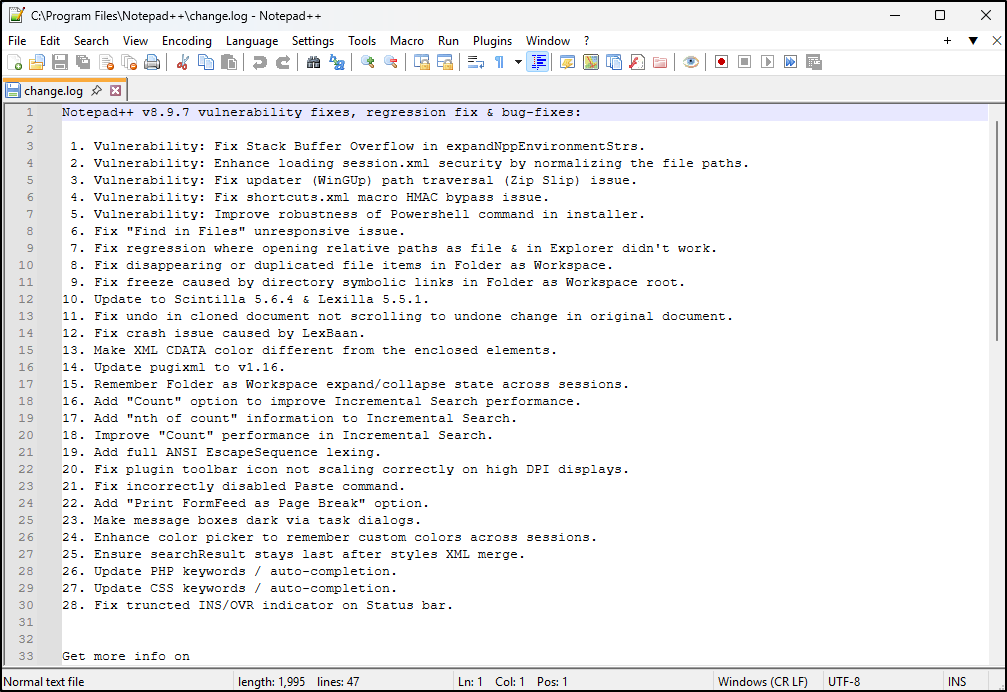Click the plus button beside menu bar

click(x=947, y=40)
